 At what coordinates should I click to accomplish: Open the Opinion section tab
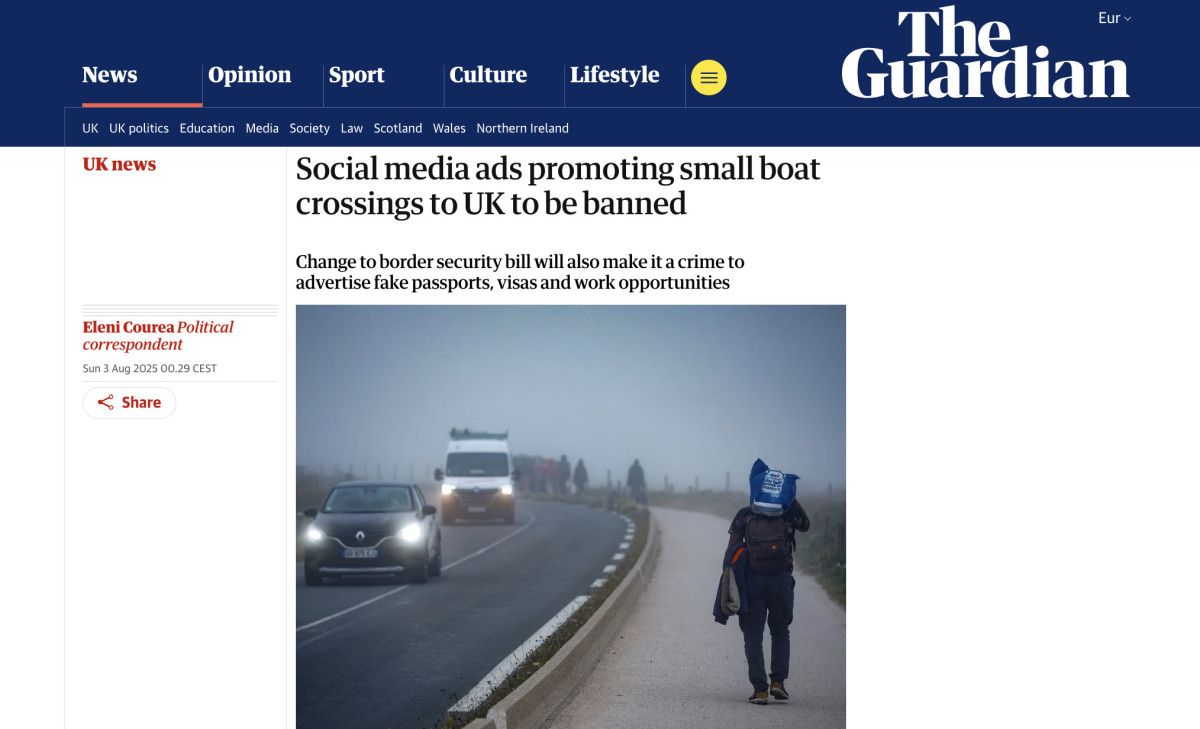(x=249, y=75)
